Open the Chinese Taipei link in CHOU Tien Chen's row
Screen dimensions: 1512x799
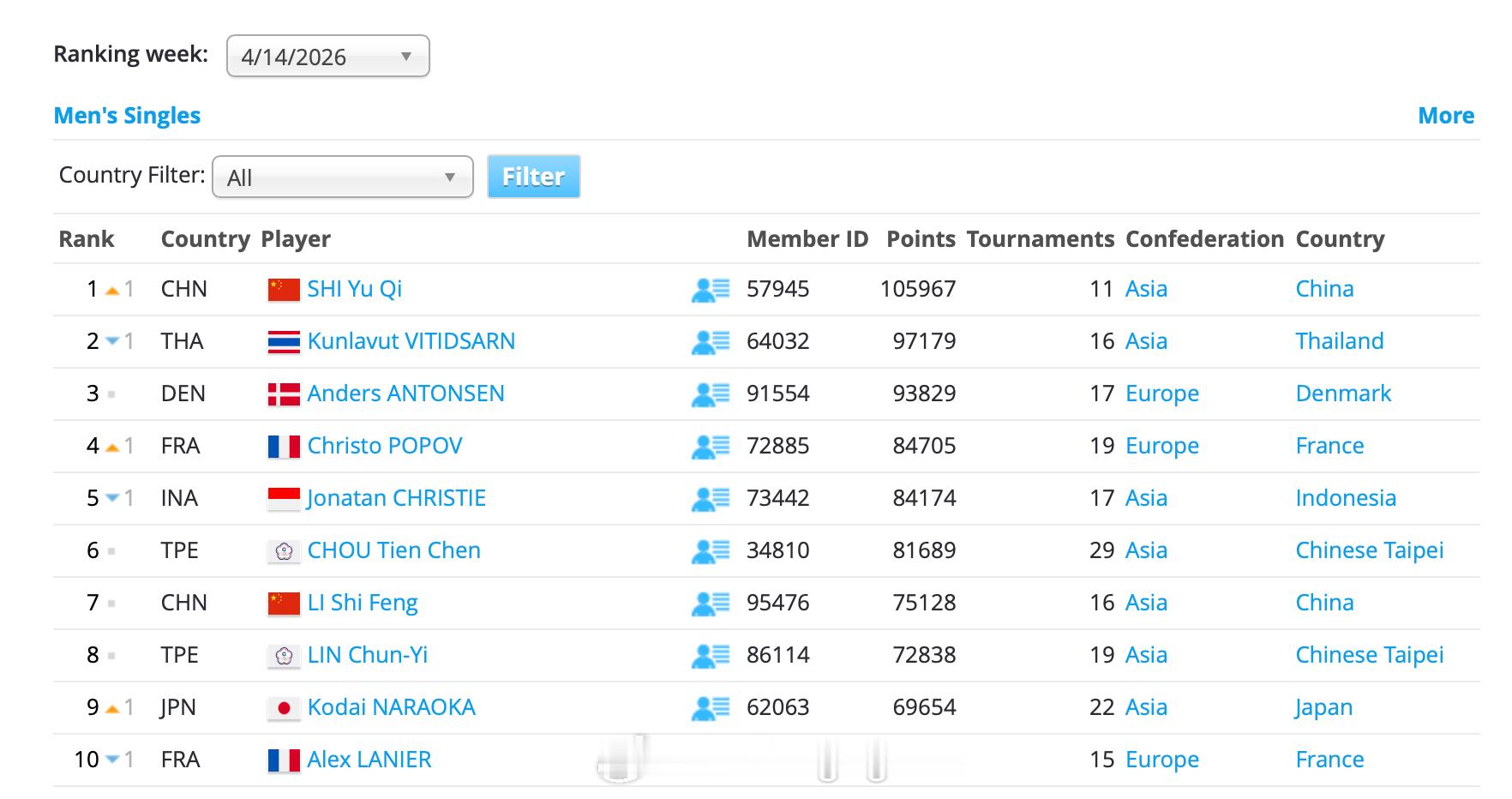[x=1370, y=550]
